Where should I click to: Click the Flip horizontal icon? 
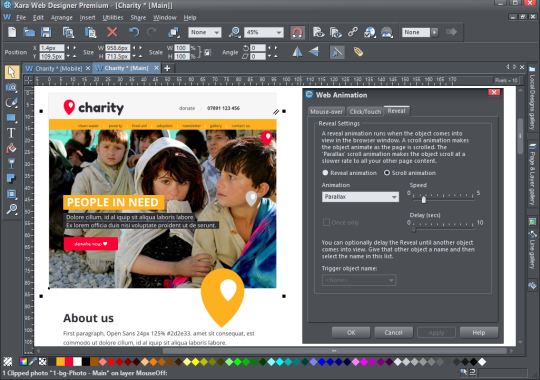(x=297, y=52)
